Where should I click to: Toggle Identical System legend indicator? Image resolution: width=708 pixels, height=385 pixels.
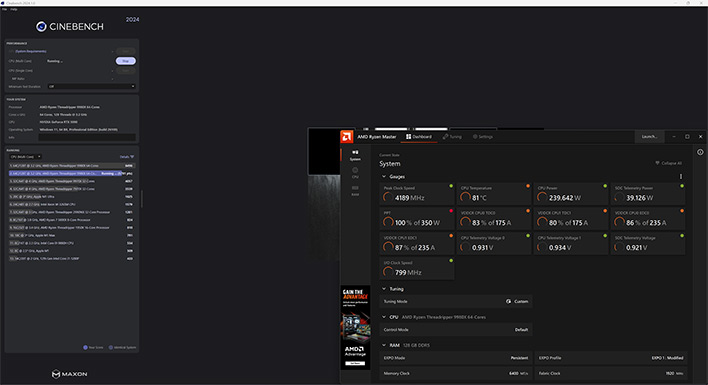tap(111, 348)
